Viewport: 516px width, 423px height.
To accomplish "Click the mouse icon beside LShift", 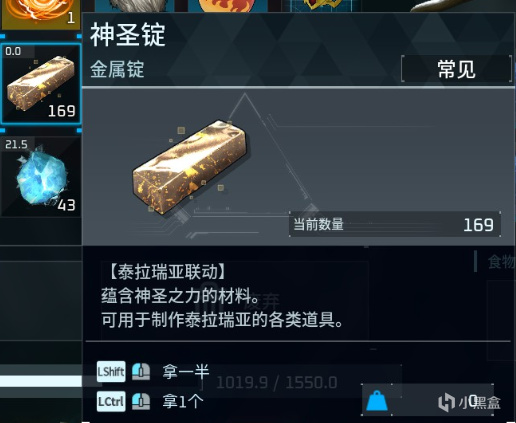I will 141,372.
